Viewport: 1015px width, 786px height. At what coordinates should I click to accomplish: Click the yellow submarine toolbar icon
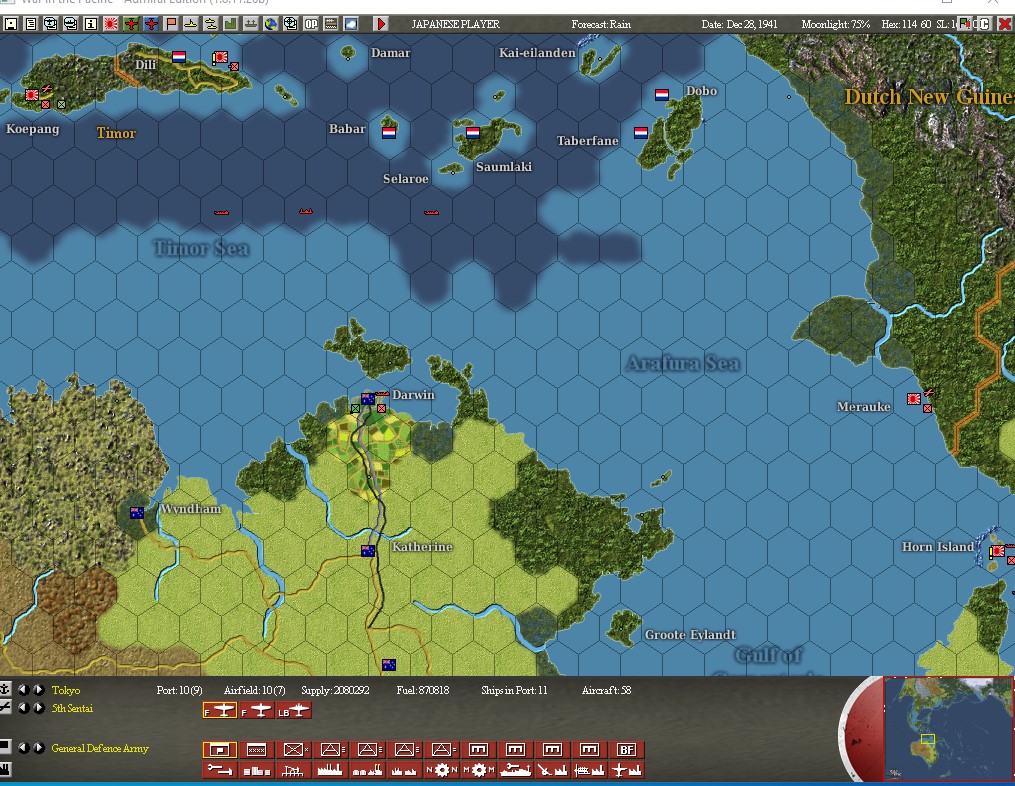tap(191, 24)
